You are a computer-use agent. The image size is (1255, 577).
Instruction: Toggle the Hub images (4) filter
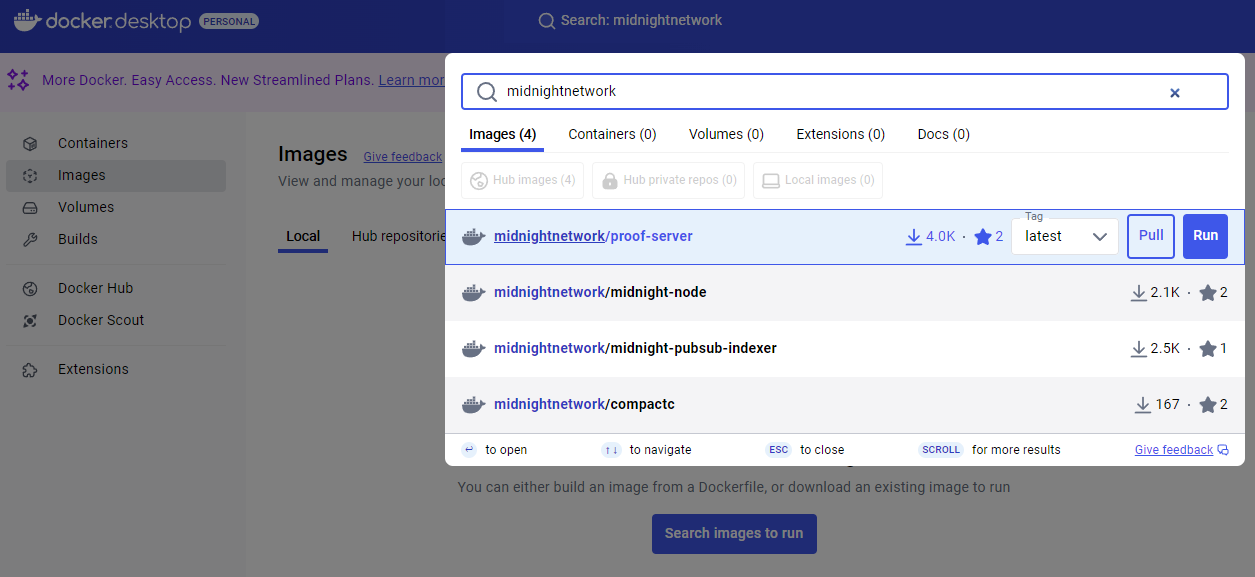(522, 180)
